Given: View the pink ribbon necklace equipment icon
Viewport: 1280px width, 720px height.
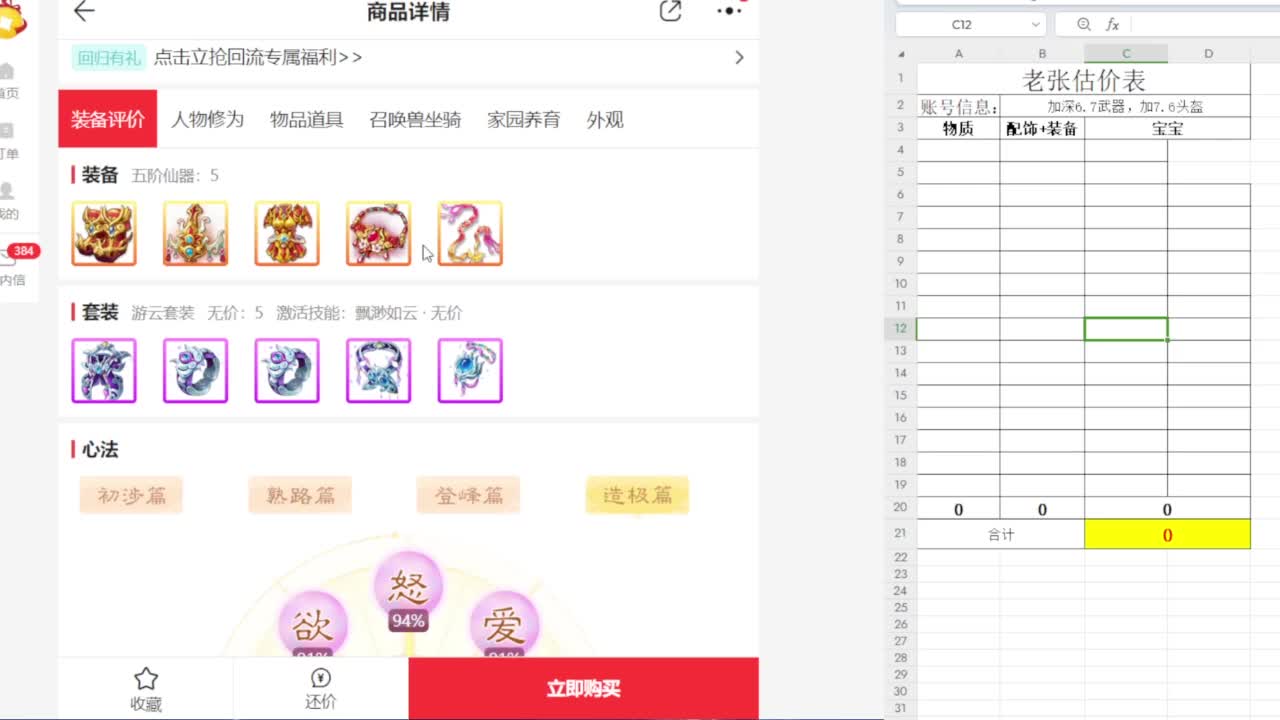Looking at the screenshot, I should pos(470,234).
